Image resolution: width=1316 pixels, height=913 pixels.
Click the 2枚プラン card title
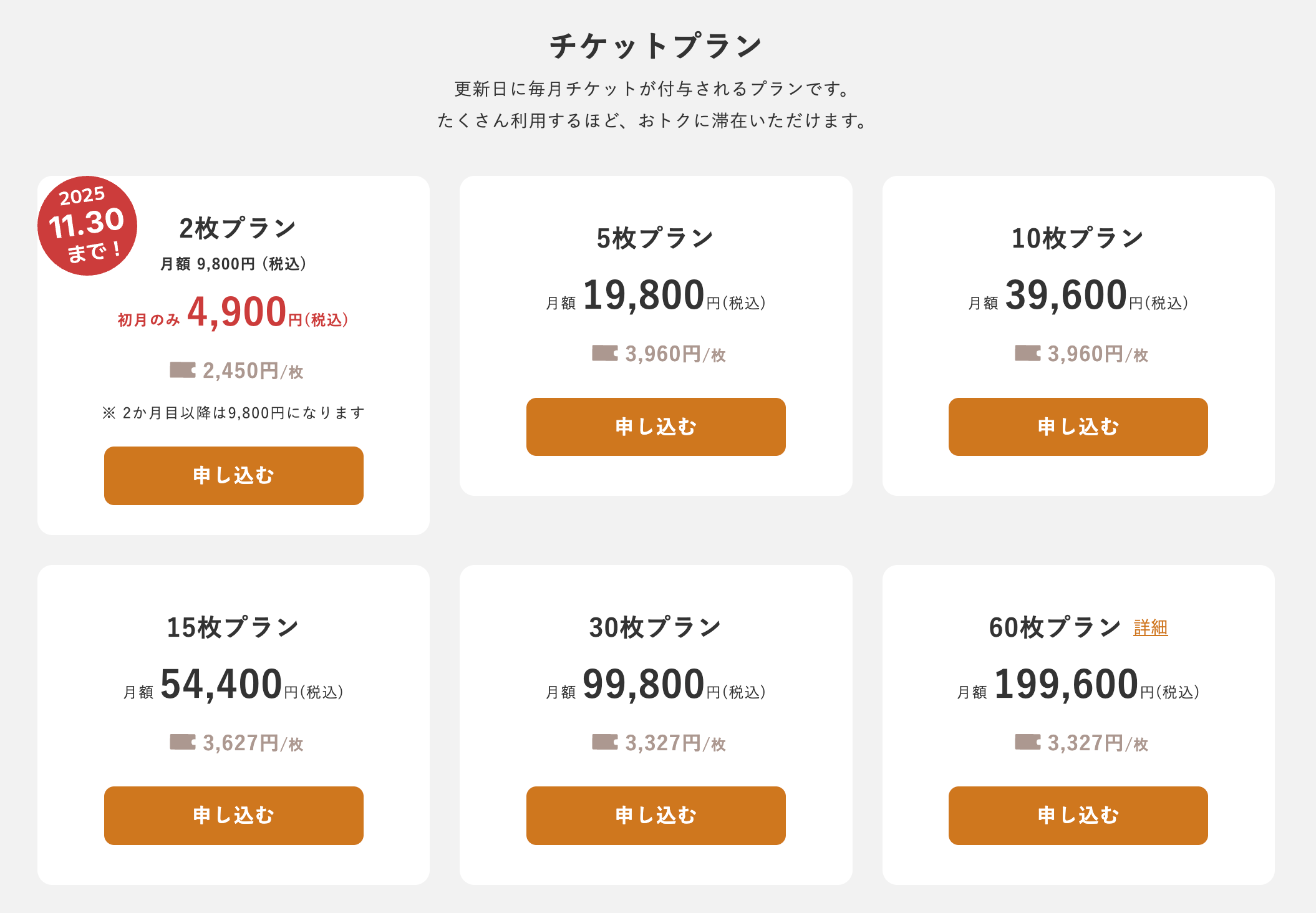point(237,228)
